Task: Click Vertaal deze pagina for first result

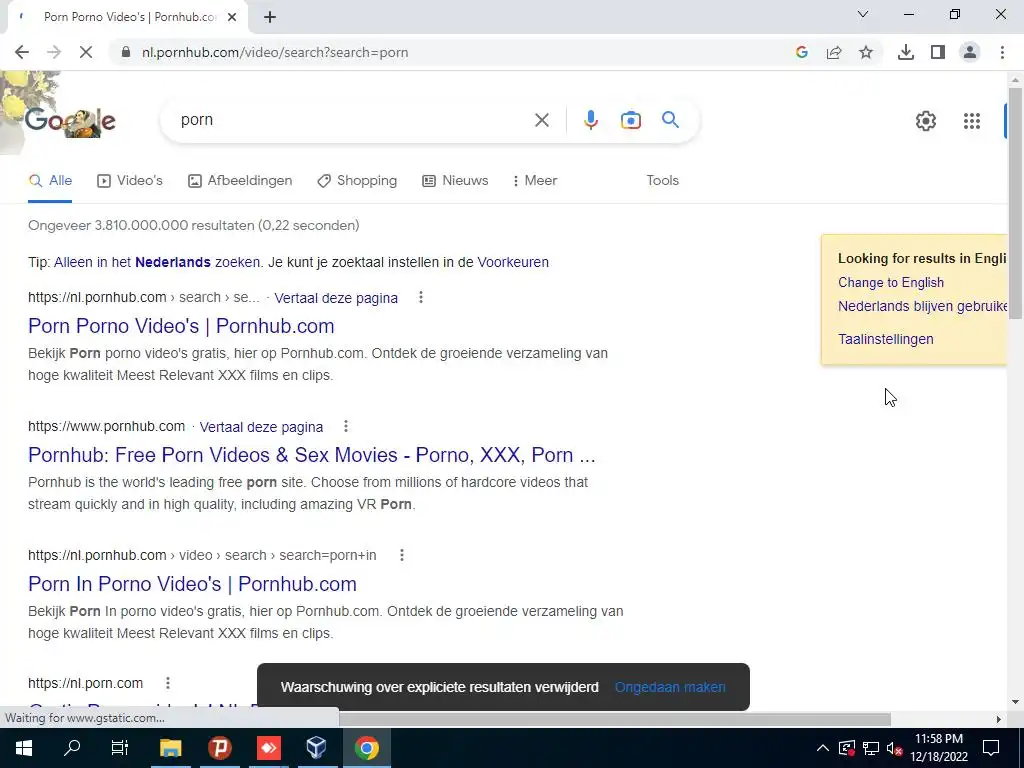Action: click(x=336, y=298)
